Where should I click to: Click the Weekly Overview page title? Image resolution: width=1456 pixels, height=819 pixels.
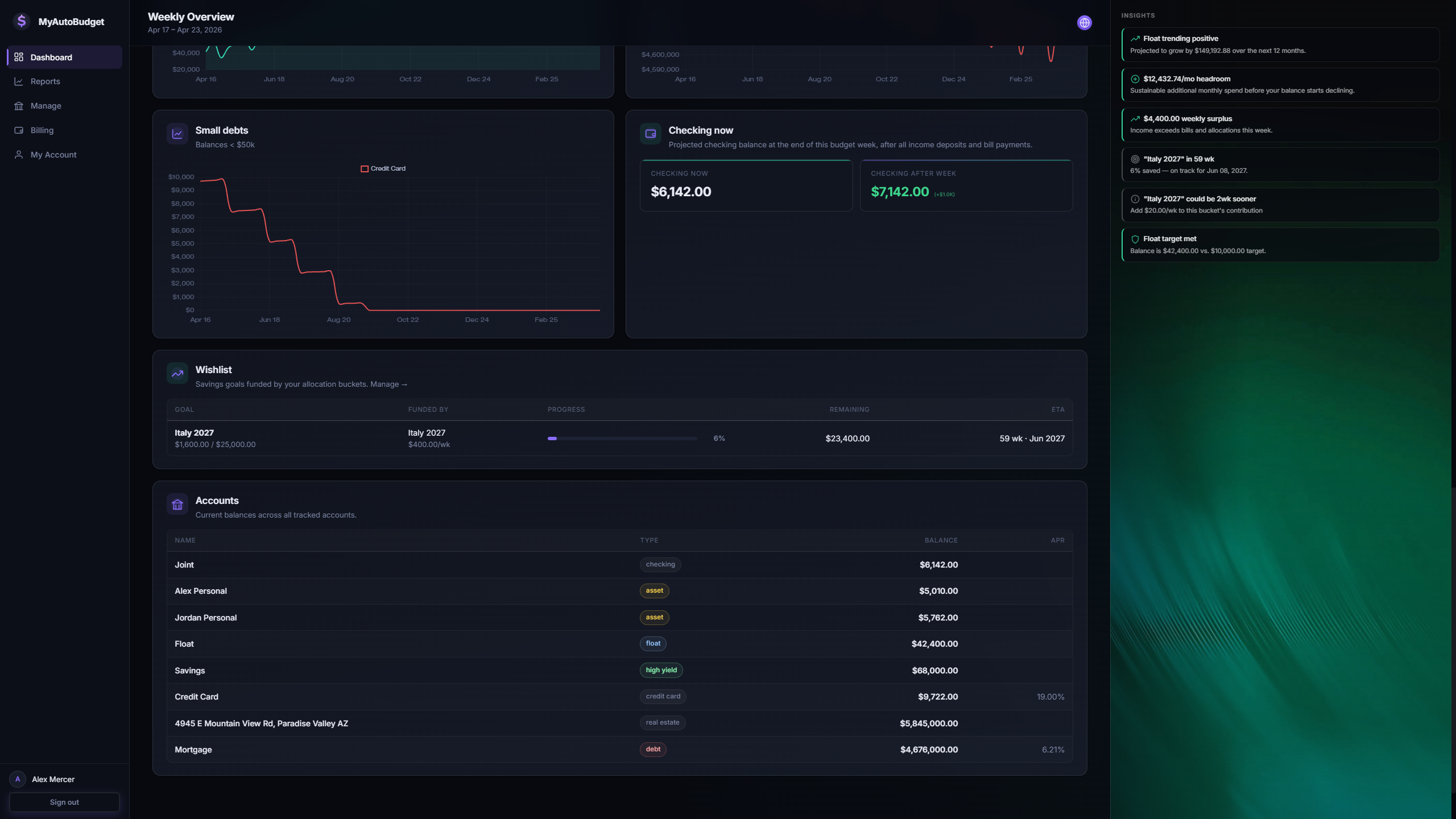click(x=191, y=17)
